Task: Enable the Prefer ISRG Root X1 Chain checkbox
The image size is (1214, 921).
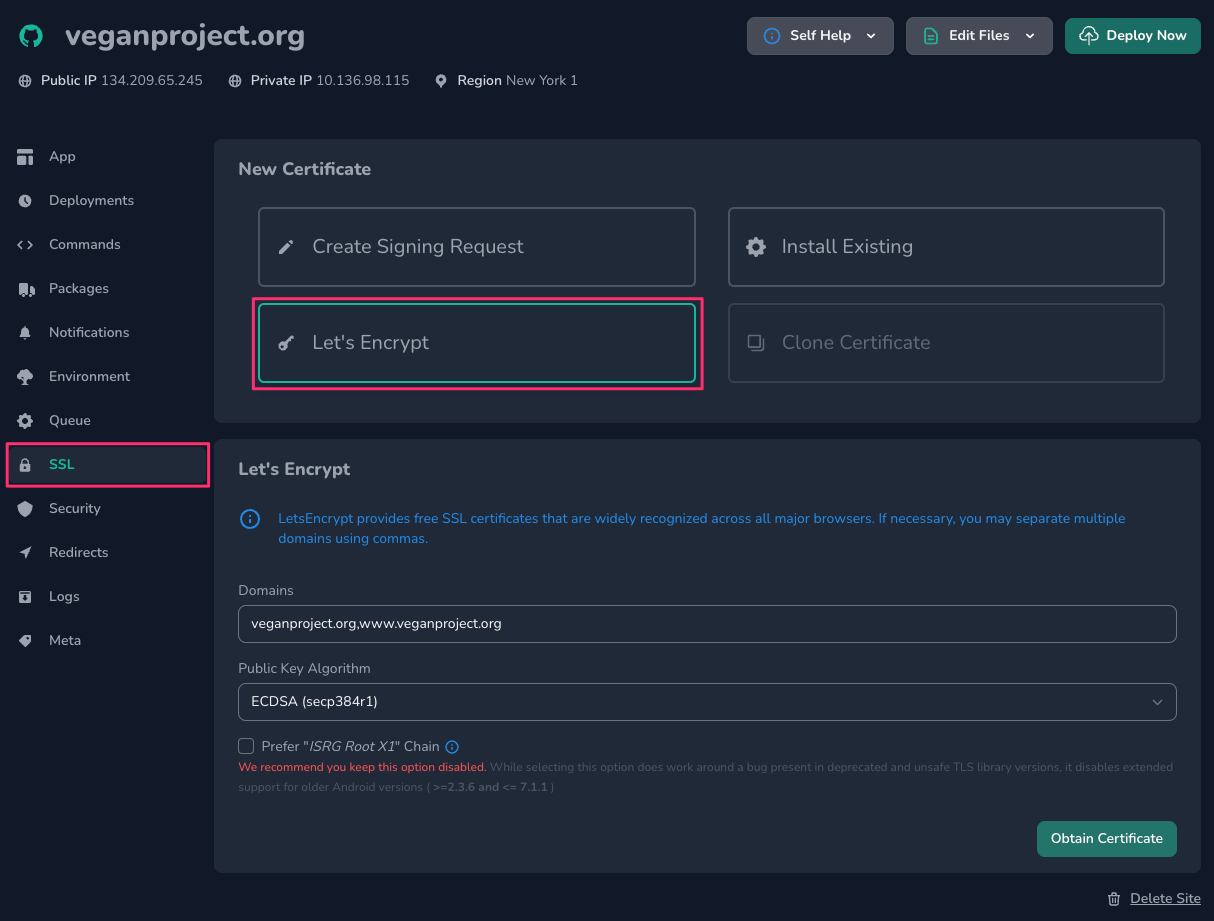Action: 246,746
